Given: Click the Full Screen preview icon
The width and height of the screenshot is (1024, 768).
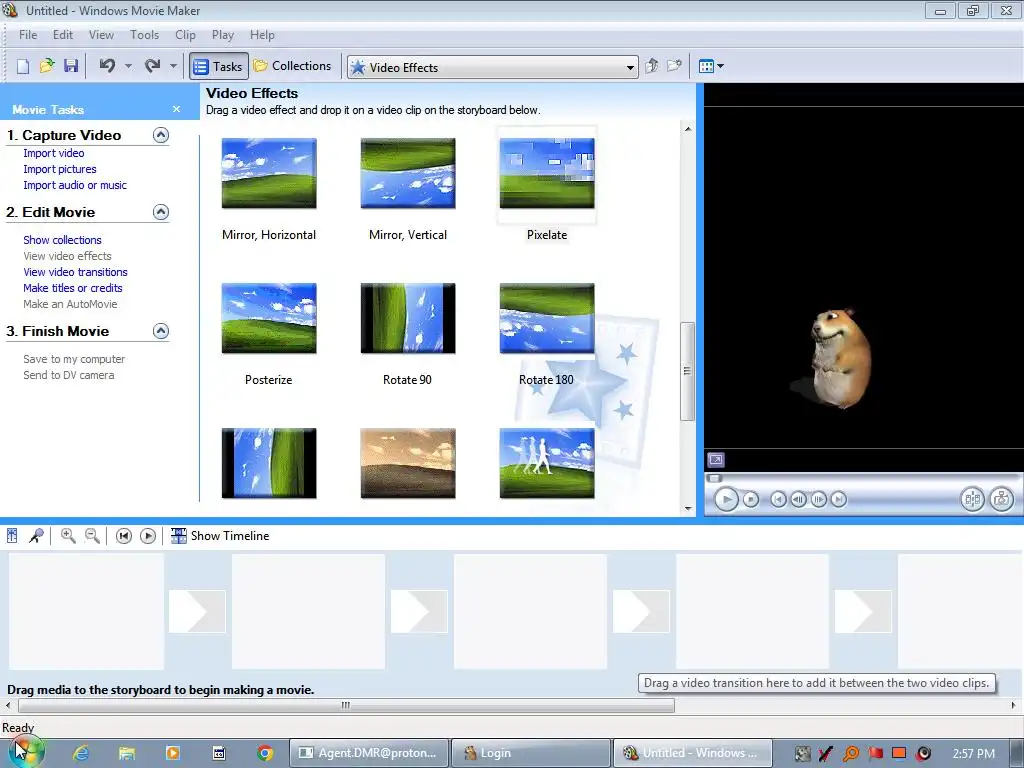Looking at the screenshot, I should [716, 460].
